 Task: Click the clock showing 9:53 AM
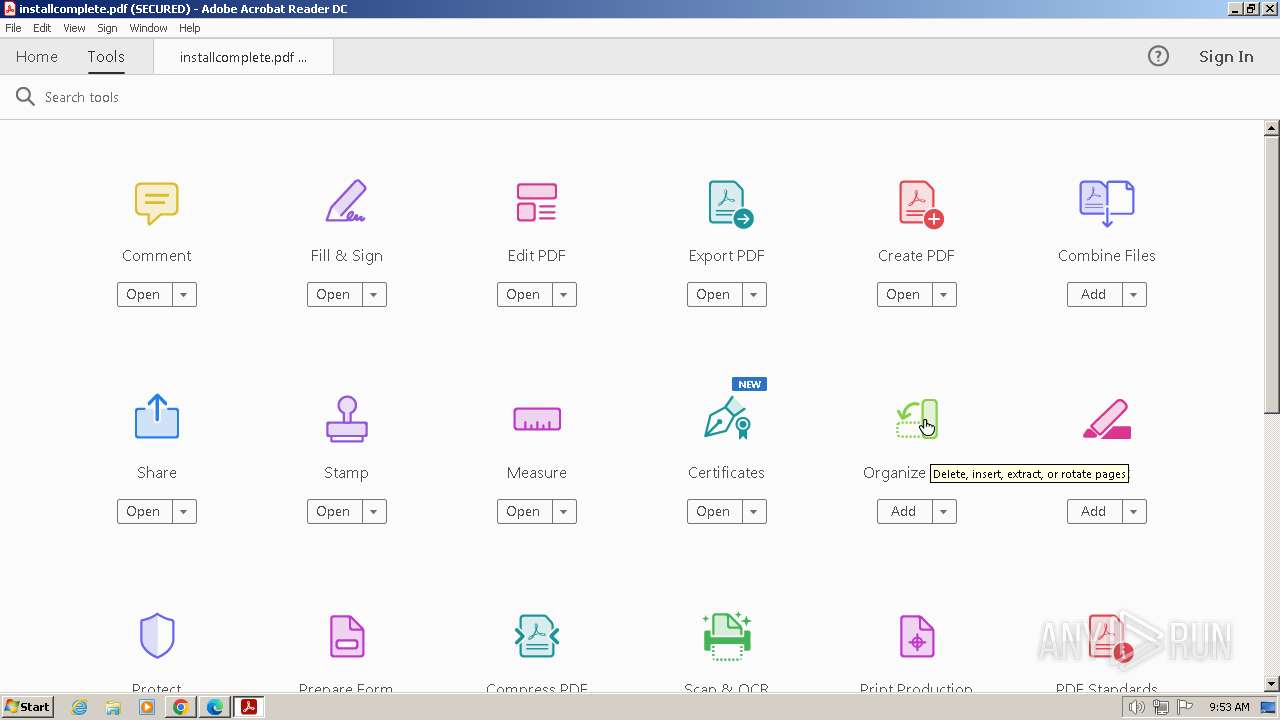(1229, 707)
